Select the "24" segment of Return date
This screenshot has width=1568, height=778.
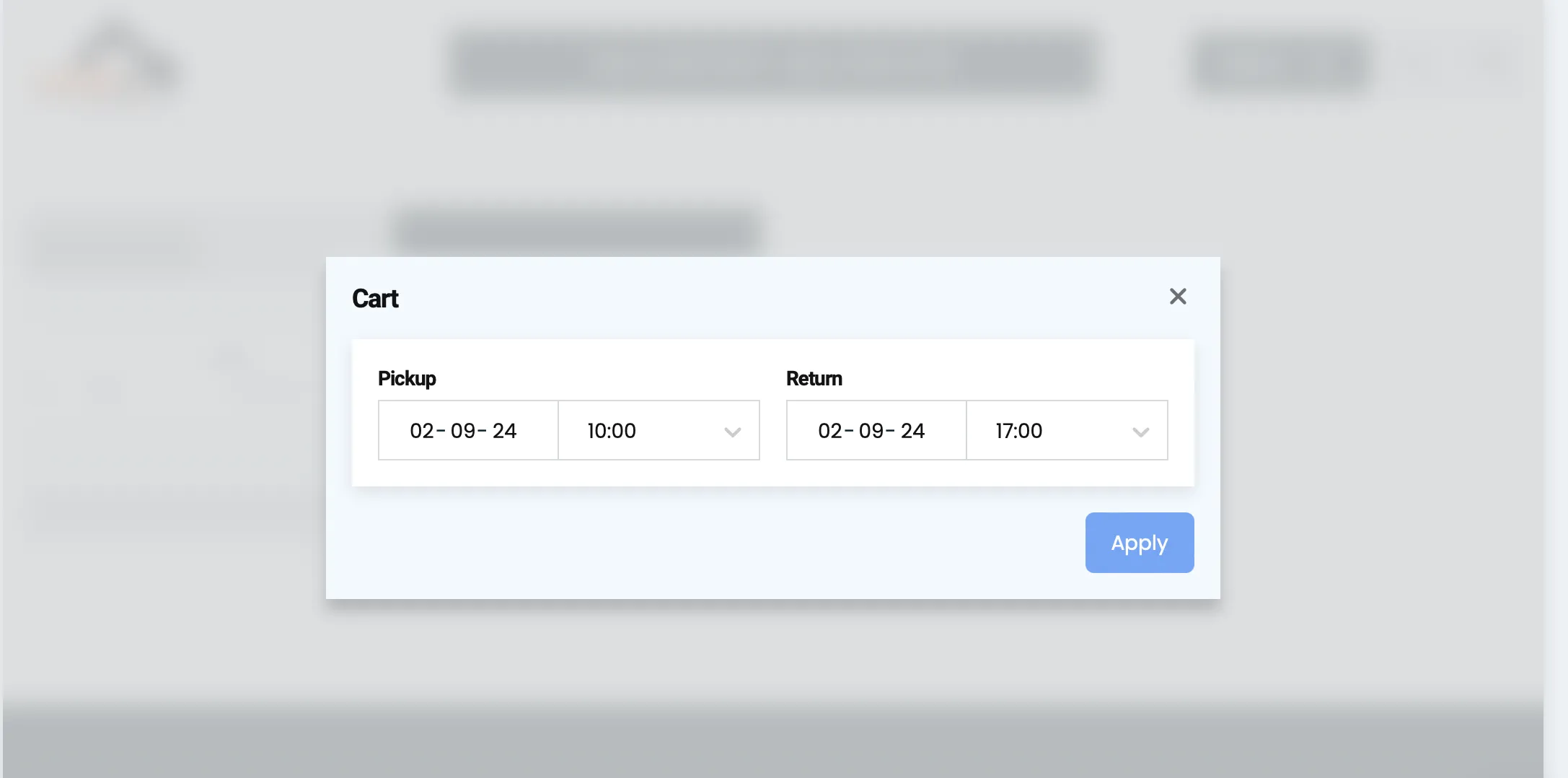912,431
